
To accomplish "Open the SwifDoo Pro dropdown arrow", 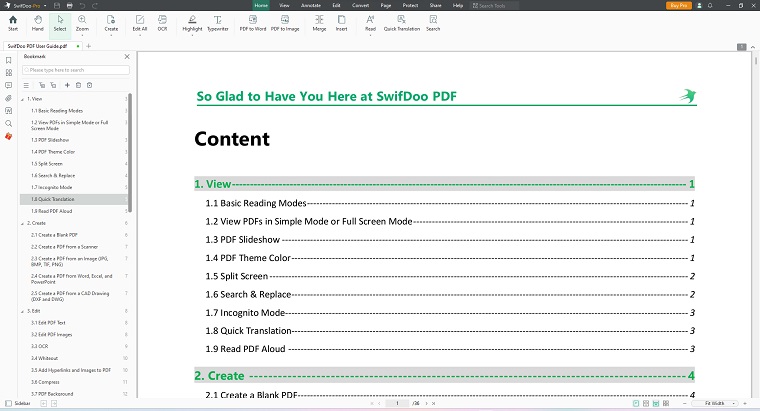I will point(45,6).
